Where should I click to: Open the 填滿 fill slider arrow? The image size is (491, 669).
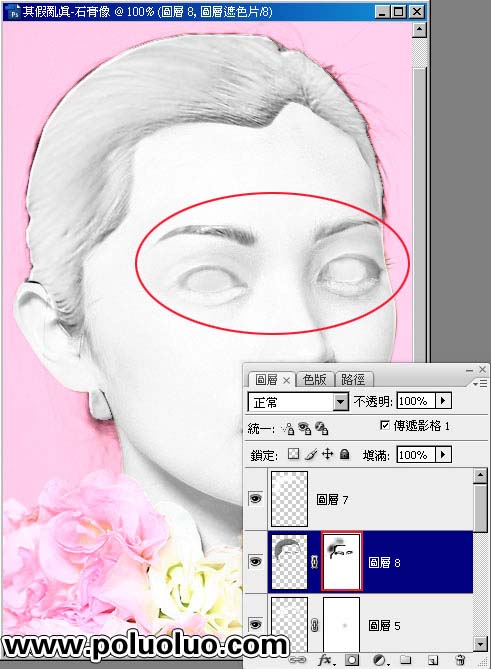pos(443,454)
